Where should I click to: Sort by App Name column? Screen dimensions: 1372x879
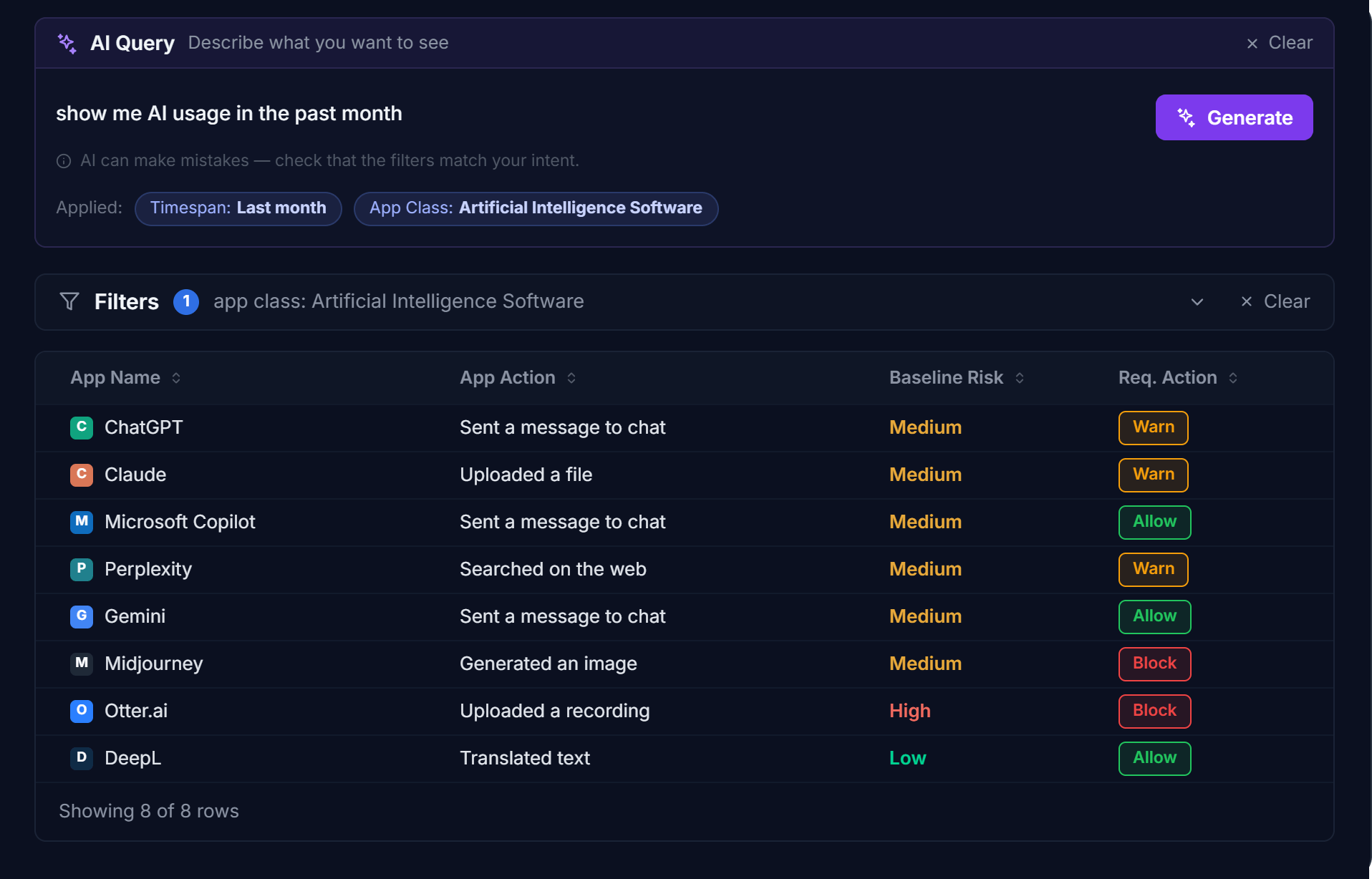point(125,378)
